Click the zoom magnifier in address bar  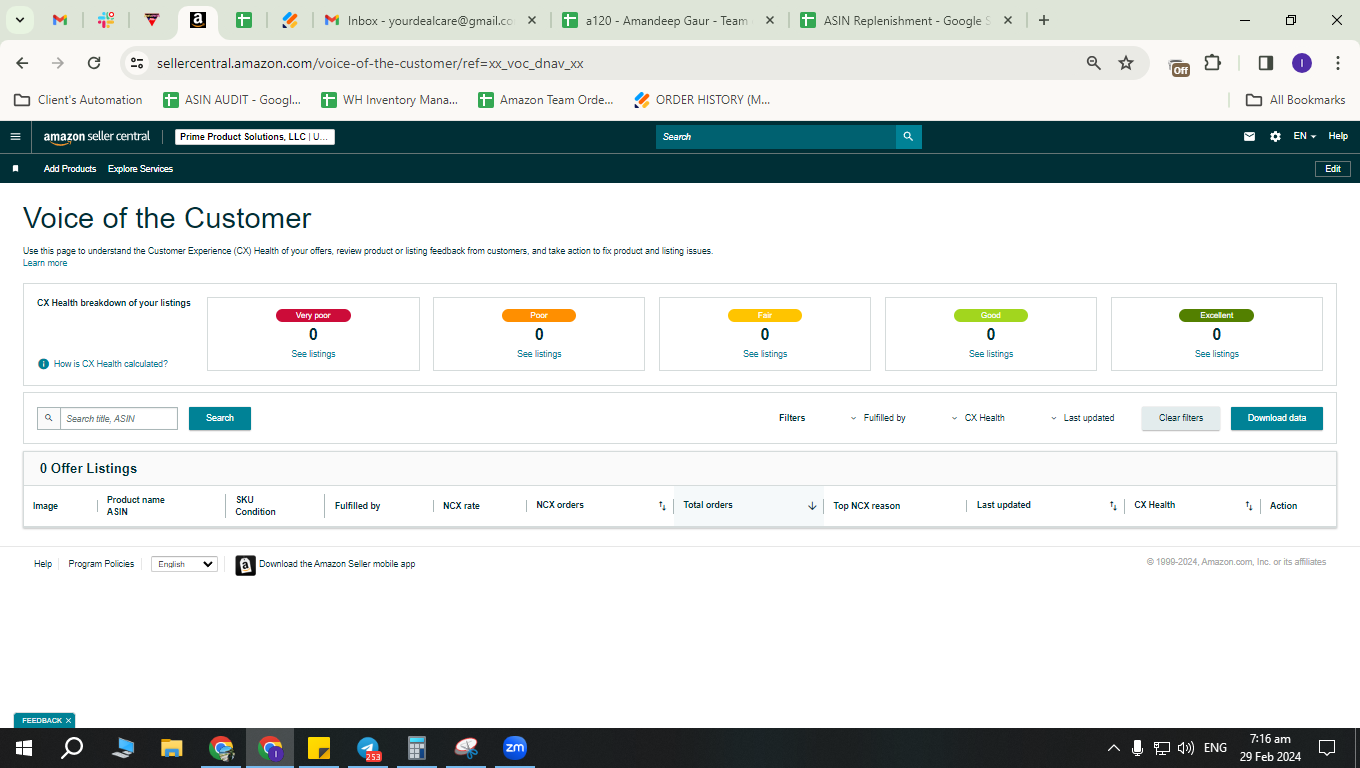(1094, 63)
